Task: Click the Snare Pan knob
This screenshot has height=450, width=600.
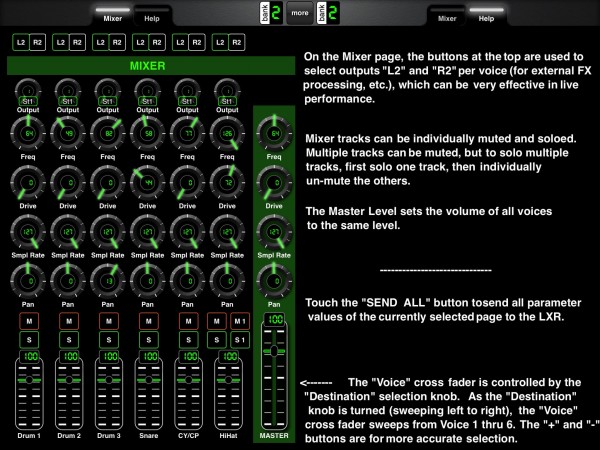Action: coord(147,281)
